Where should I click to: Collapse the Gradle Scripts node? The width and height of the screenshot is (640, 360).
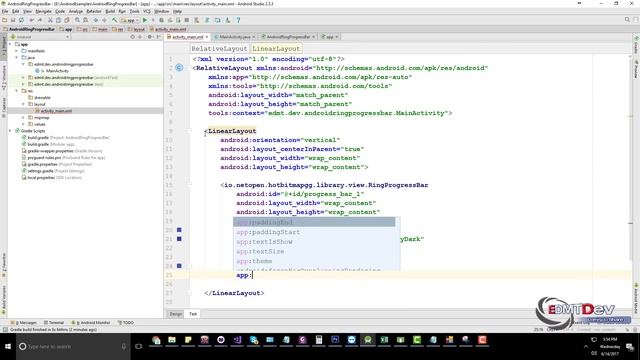click(10, 131)
